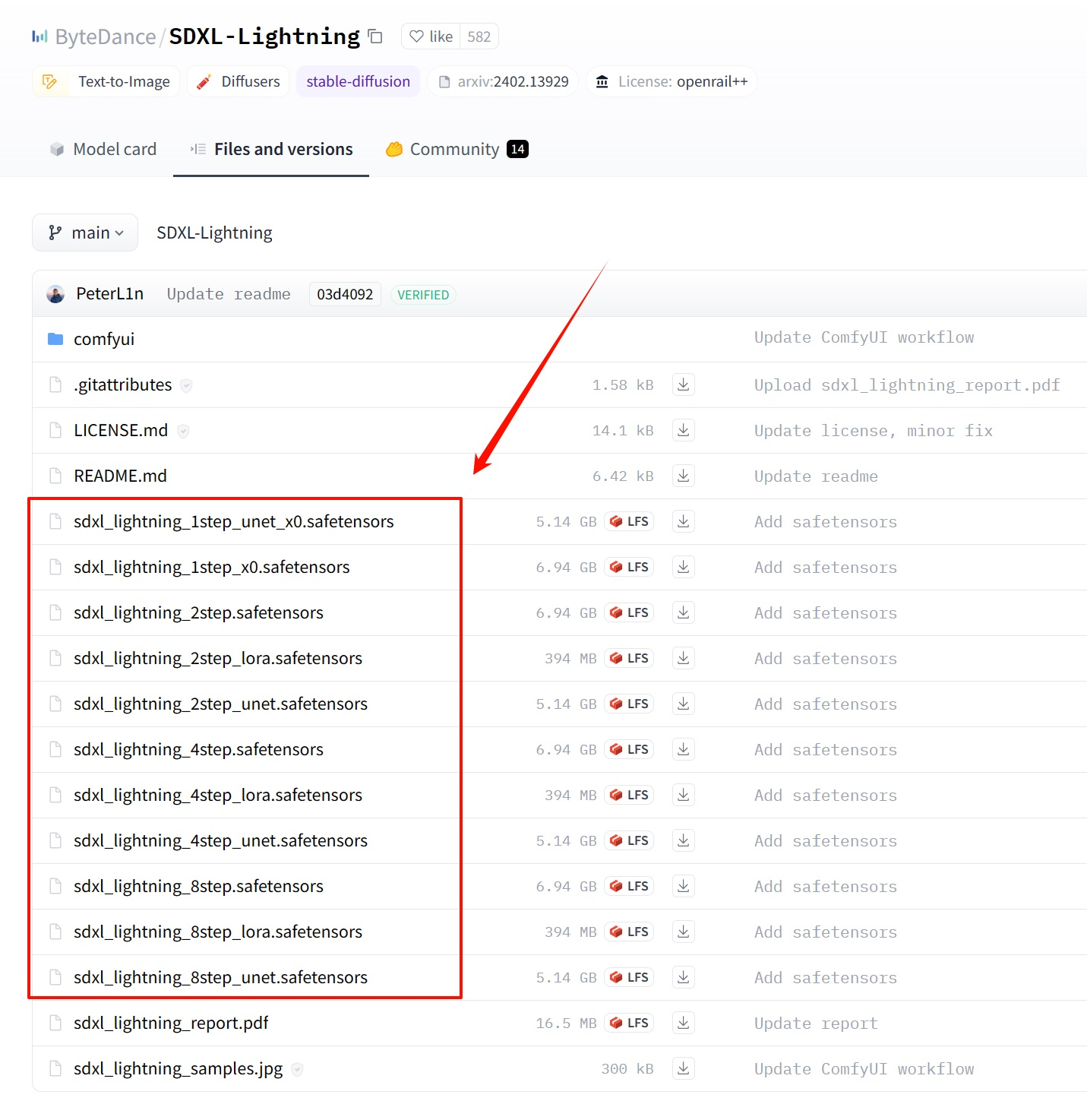1087x1120 pixels.
Task: Open the README.md file
Action: pos(120,476)
